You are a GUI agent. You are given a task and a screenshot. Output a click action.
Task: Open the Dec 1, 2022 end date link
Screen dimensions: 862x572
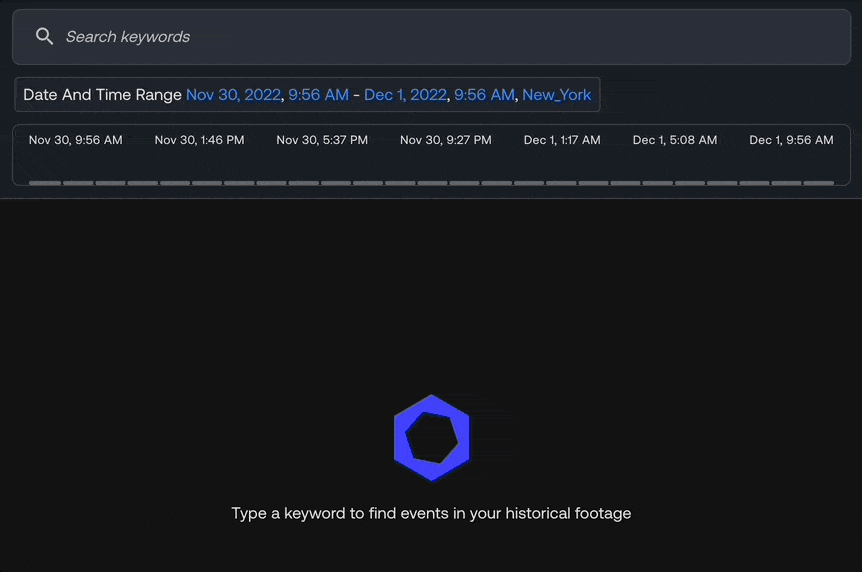pos(405,95)
